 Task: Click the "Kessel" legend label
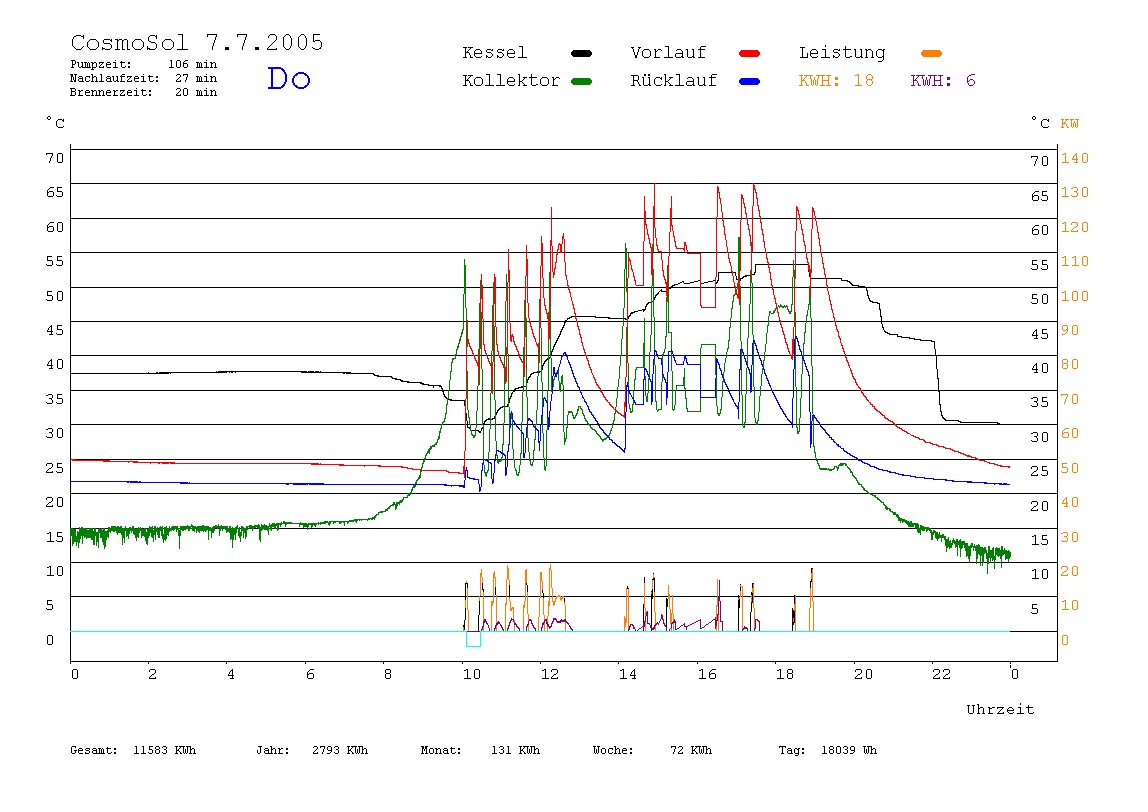point(495,53)
